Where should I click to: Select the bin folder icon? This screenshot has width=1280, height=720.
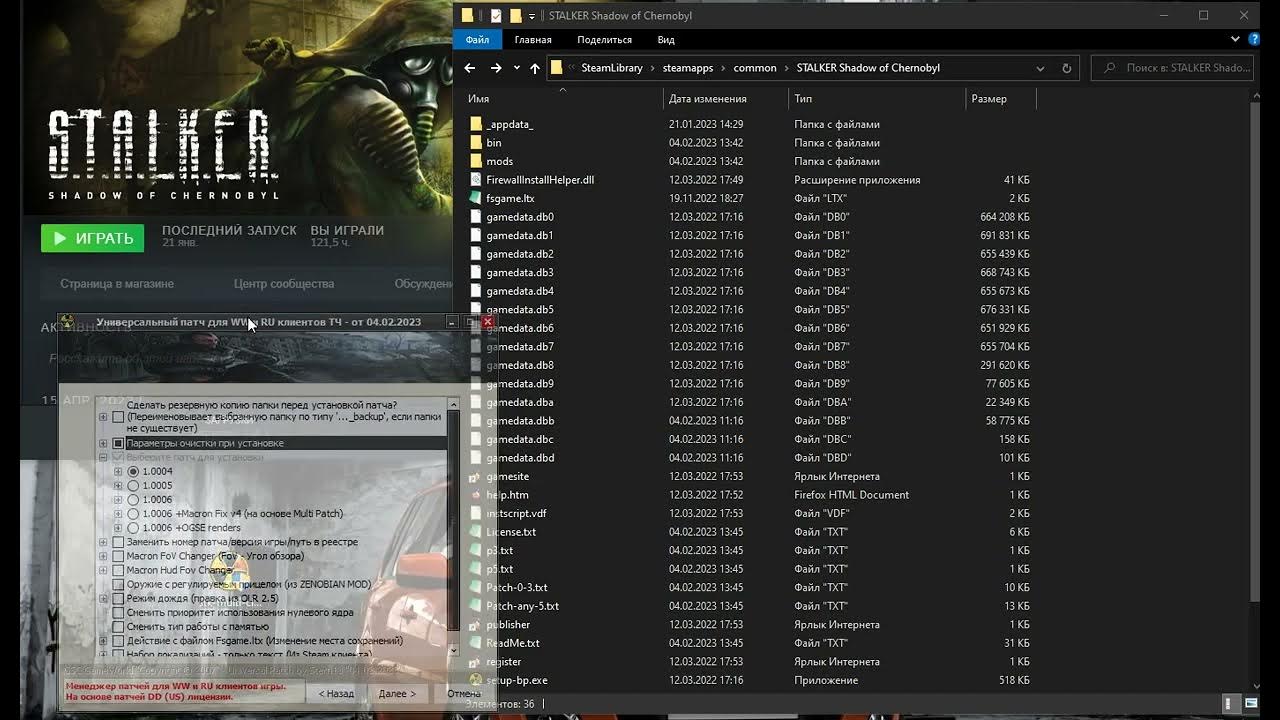click(x=476, y=143)
